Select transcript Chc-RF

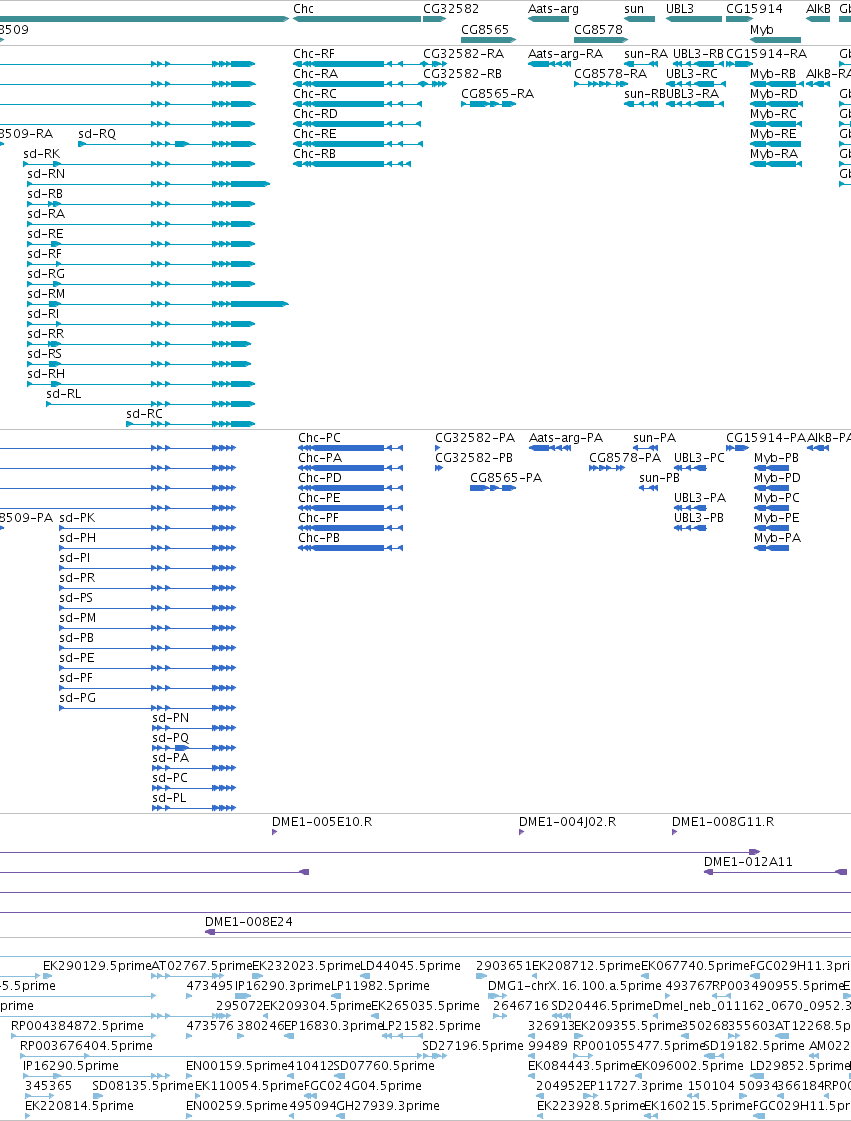358,64
